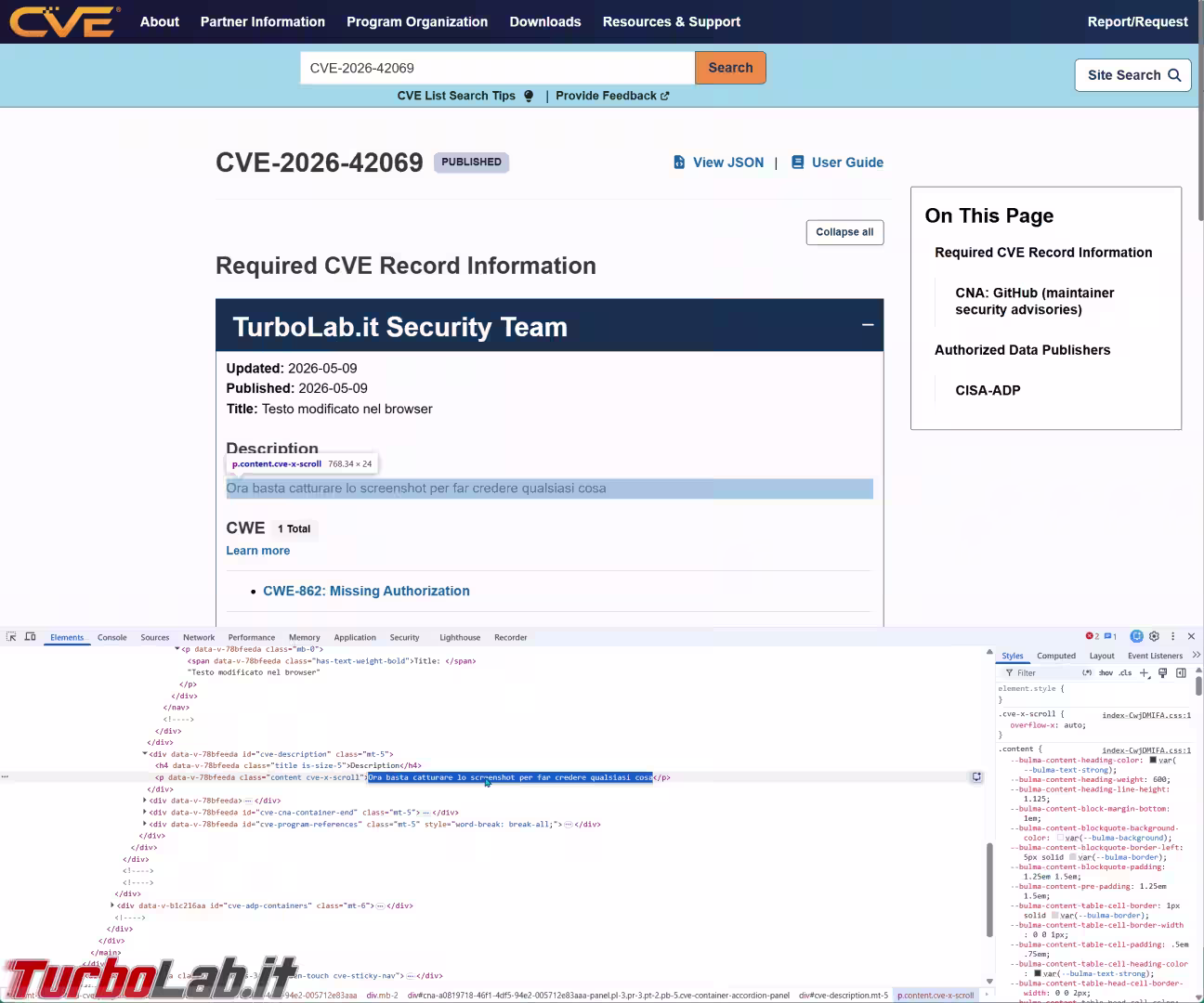The image size is (1204, 1003).
Task: Click the Collapse all button
Action: (844, 232)
